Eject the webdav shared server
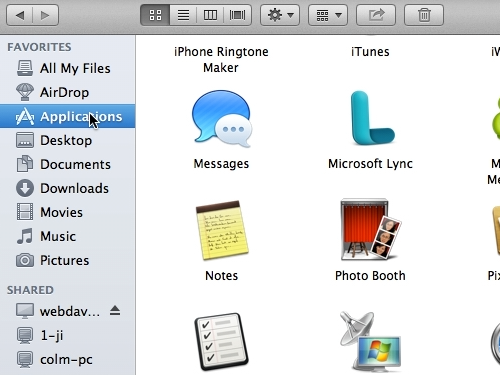 [115, 311]
